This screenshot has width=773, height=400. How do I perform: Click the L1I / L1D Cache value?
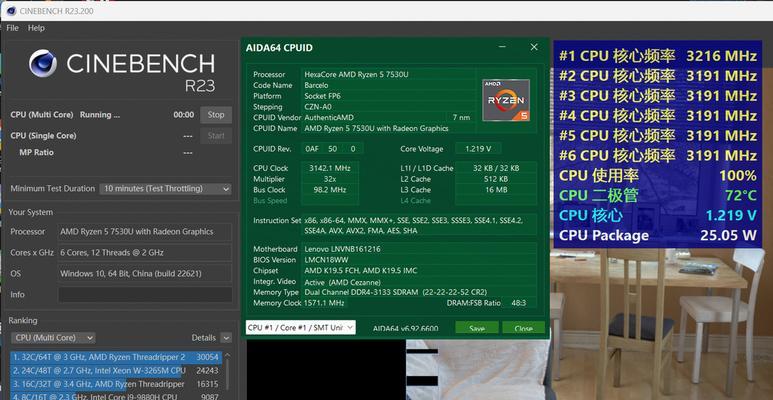pos(496,168)
